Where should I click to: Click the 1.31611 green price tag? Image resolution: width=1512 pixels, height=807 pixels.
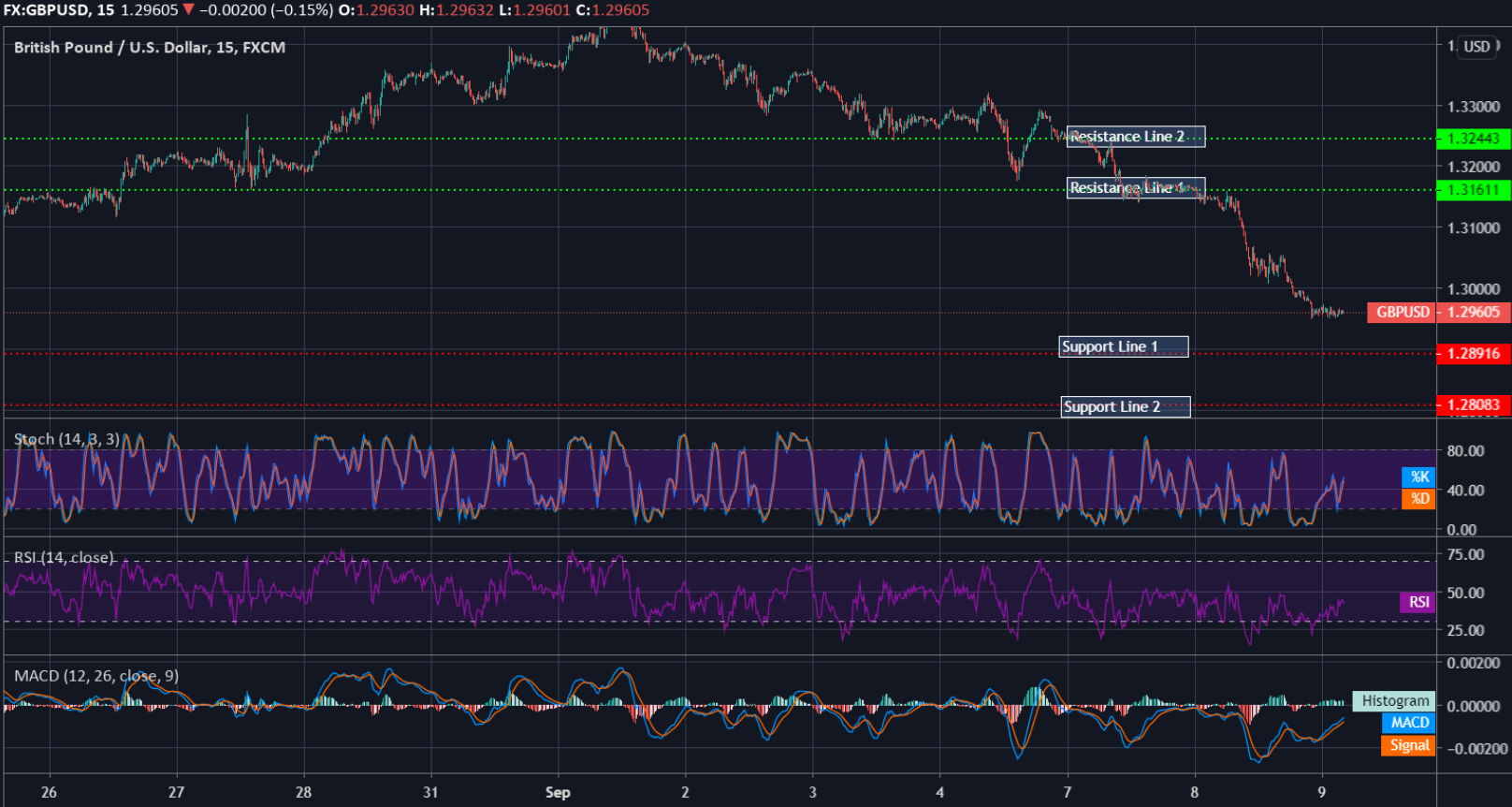tap(1474, 190)
